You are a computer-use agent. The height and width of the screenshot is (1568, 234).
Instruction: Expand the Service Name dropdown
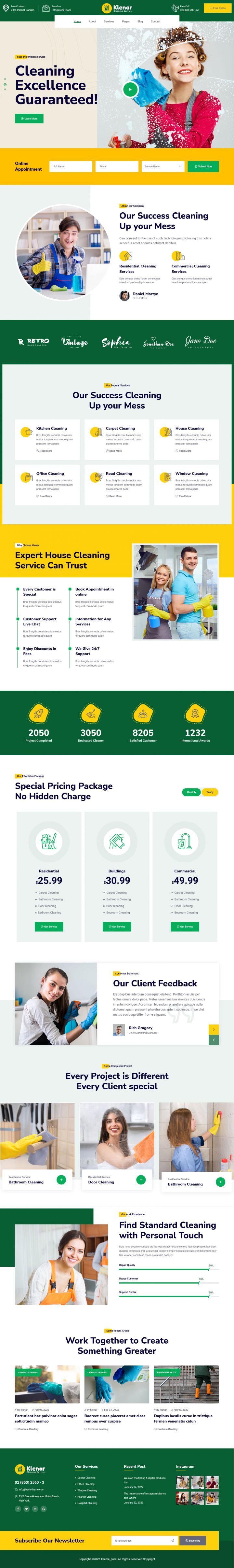point(162,166)
